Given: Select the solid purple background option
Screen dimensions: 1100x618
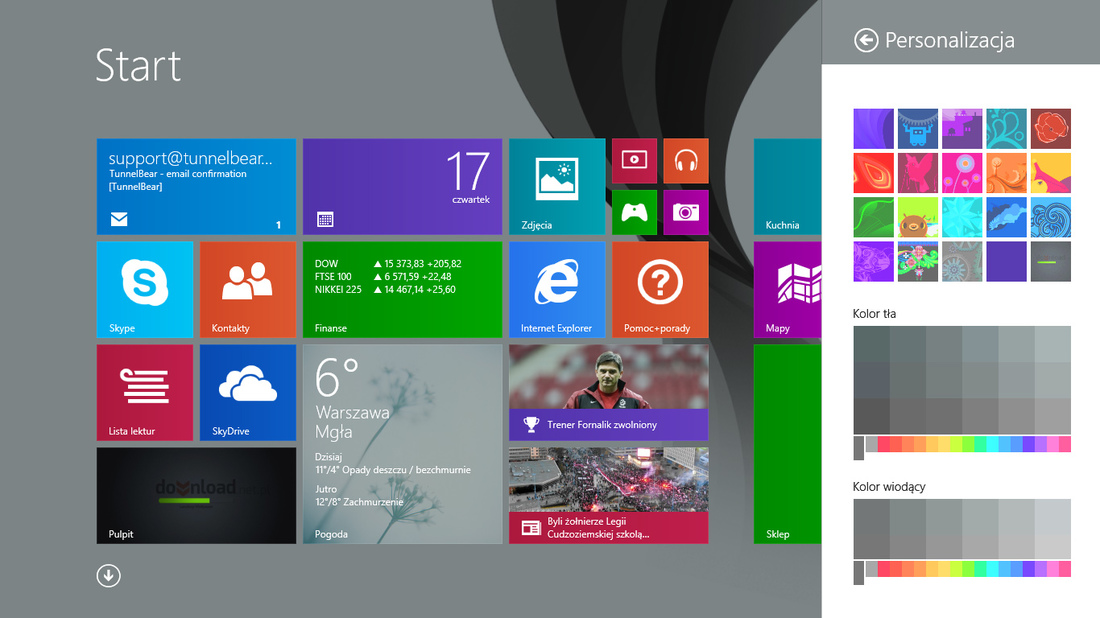Looking at the screenshot, I should coord(1006,261).
